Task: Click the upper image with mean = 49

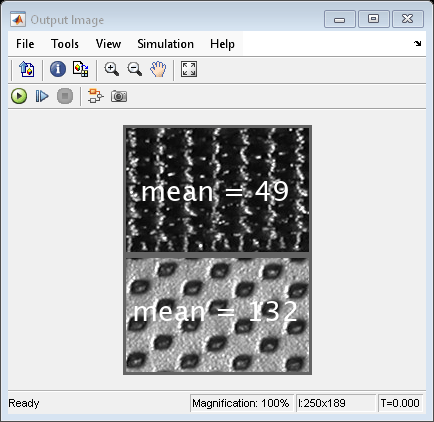Action: 217,190
